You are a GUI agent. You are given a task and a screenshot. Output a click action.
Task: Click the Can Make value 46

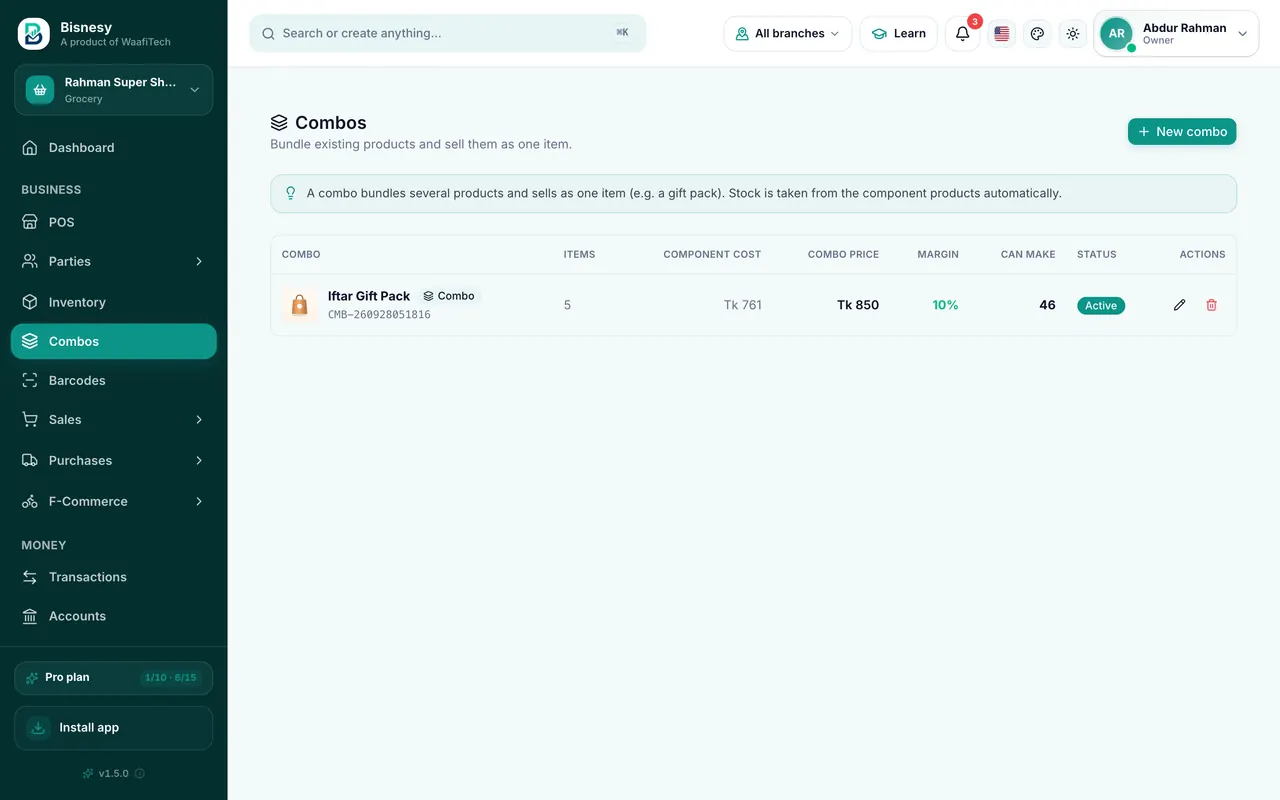(x=1047, y=305)
